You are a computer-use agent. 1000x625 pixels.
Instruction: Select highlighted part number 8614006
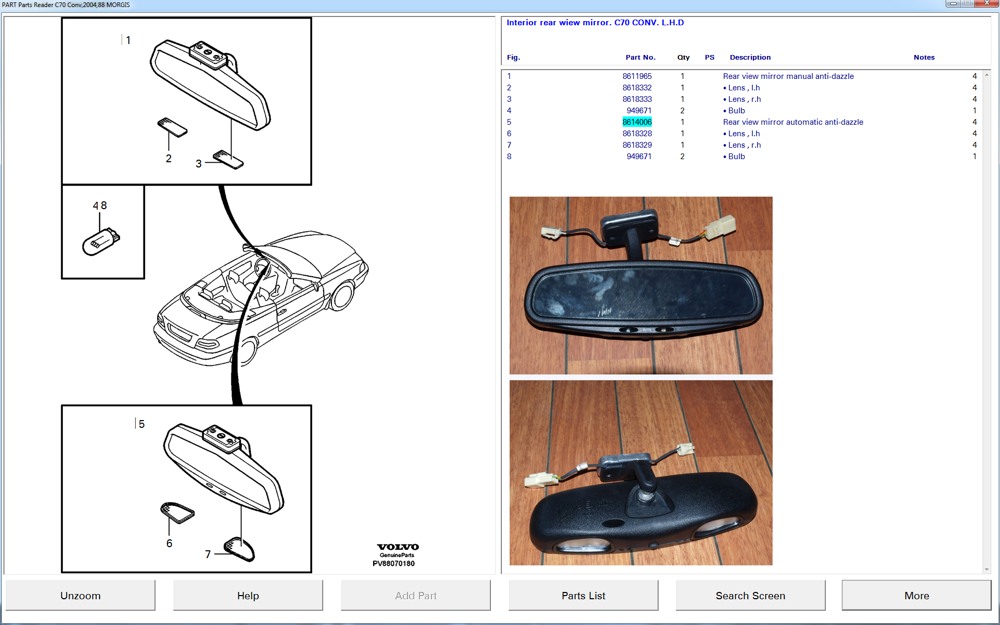coord(637,122)
